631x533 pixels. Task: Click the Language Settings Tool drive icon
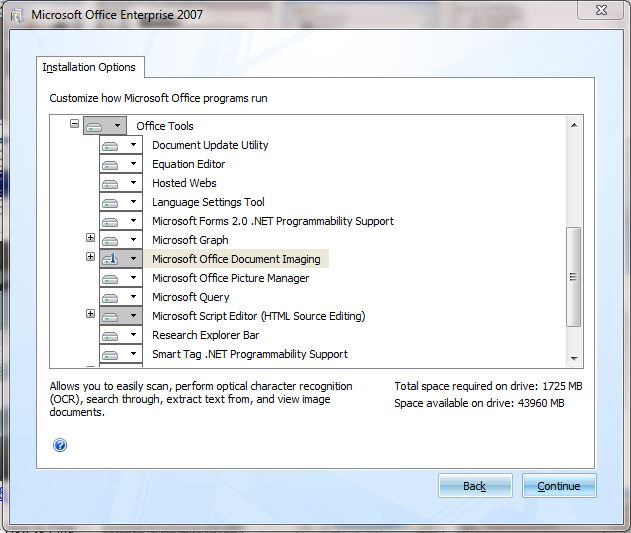(110, 203)
